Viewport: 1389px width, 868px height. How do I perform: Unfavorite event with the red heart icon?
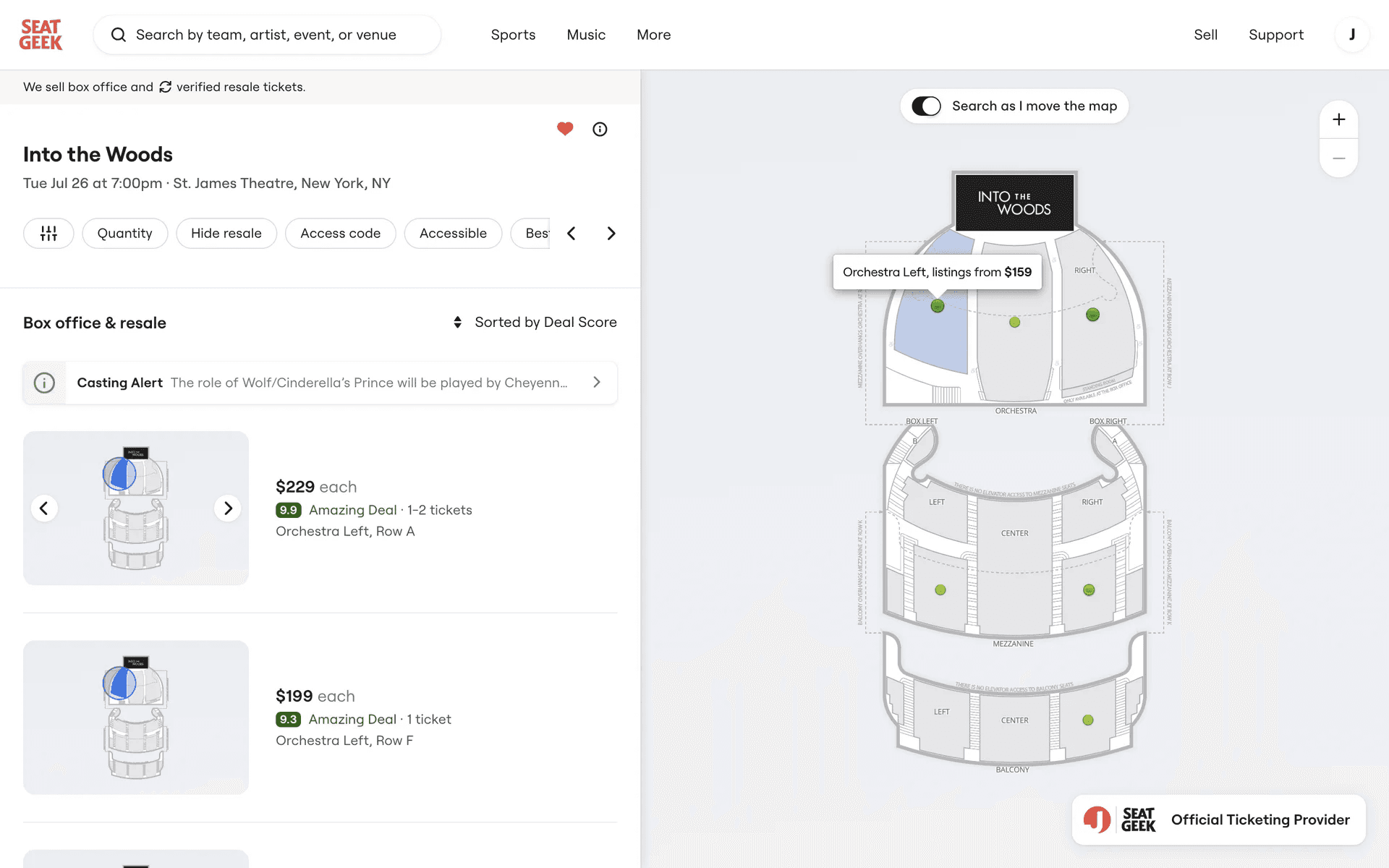click(565, 129)
